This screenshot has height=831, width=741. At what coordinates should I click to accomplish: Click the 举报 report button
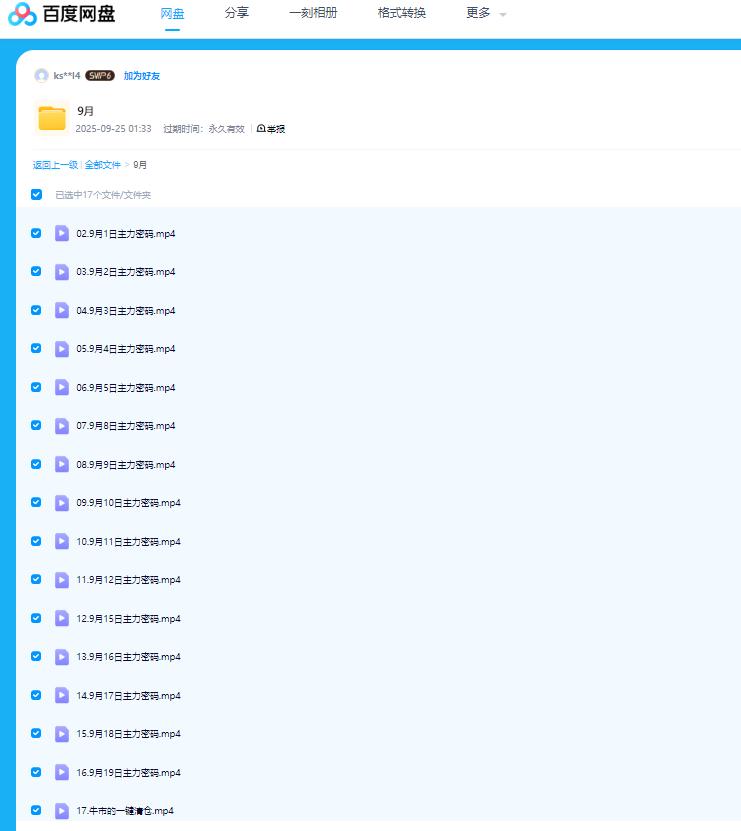271,129
